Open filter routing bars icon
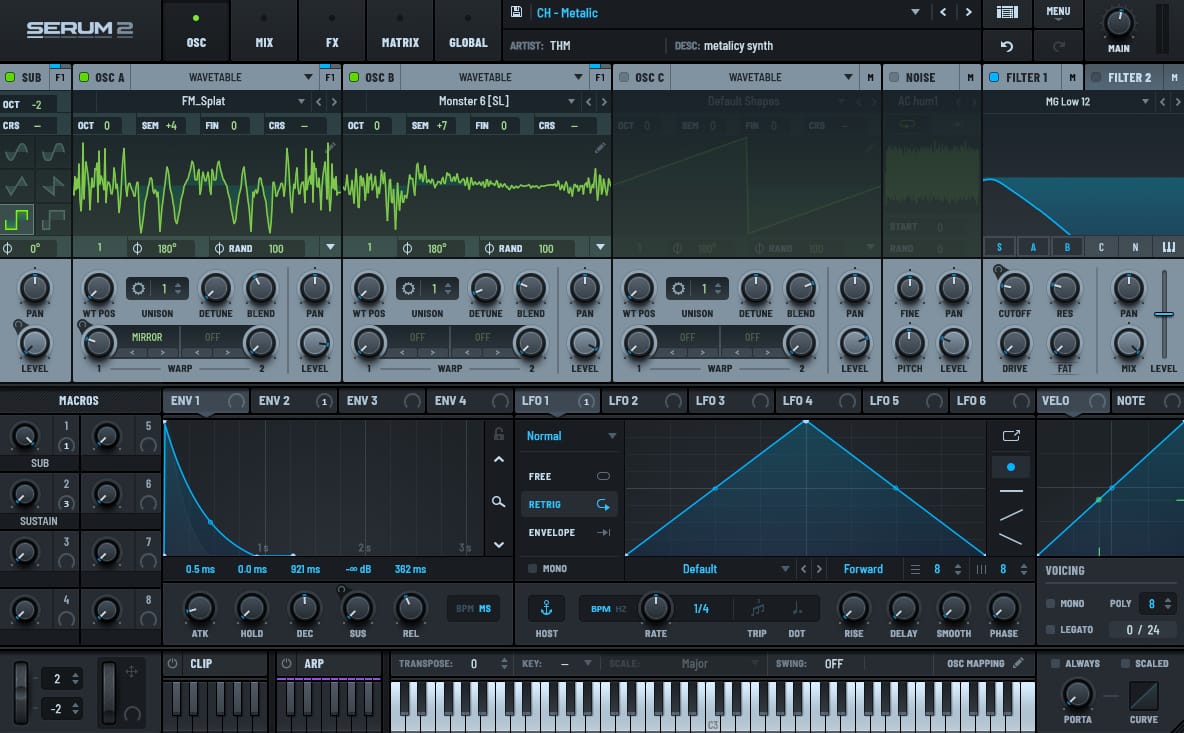 pyautogui.click(x=1168, y=247)
